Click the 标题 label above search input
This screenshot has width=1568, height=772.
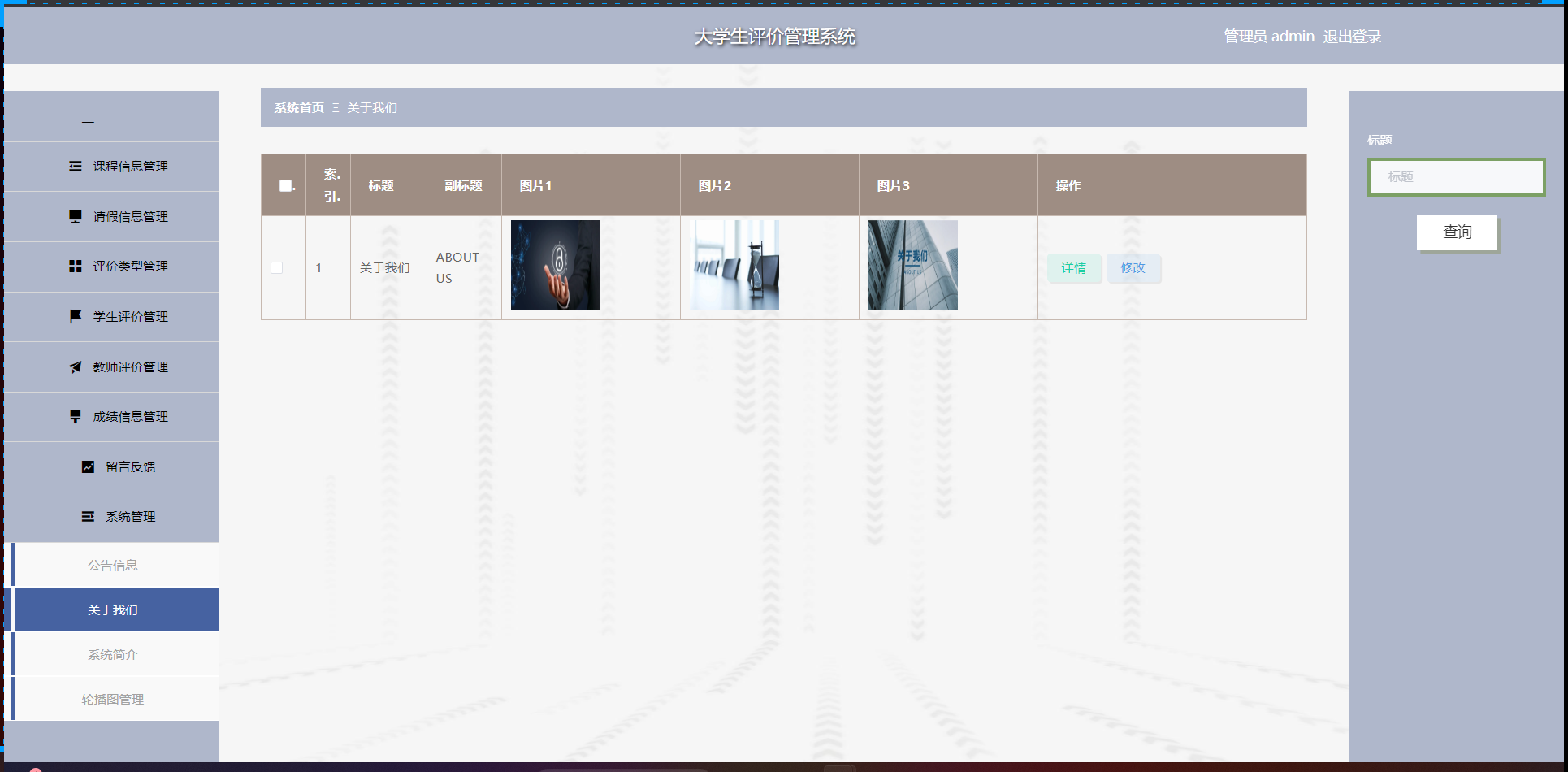pos(1380,141)
